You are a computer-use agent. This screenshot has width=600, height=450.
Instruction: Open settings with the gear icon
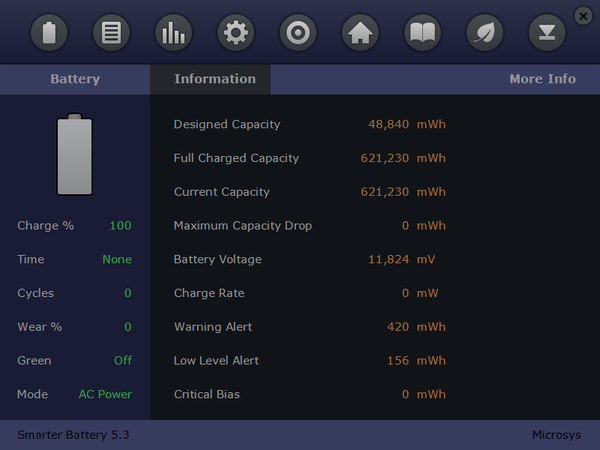(236, 33)
